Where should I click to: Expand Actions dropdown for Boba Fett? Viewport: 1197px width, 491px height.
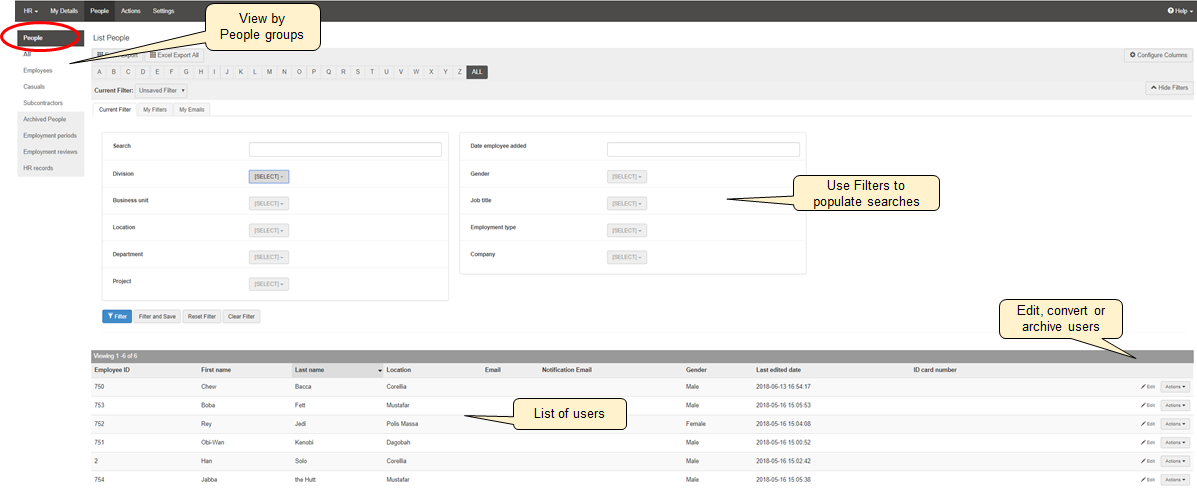pyautogui.click(x=1175, y=405)
